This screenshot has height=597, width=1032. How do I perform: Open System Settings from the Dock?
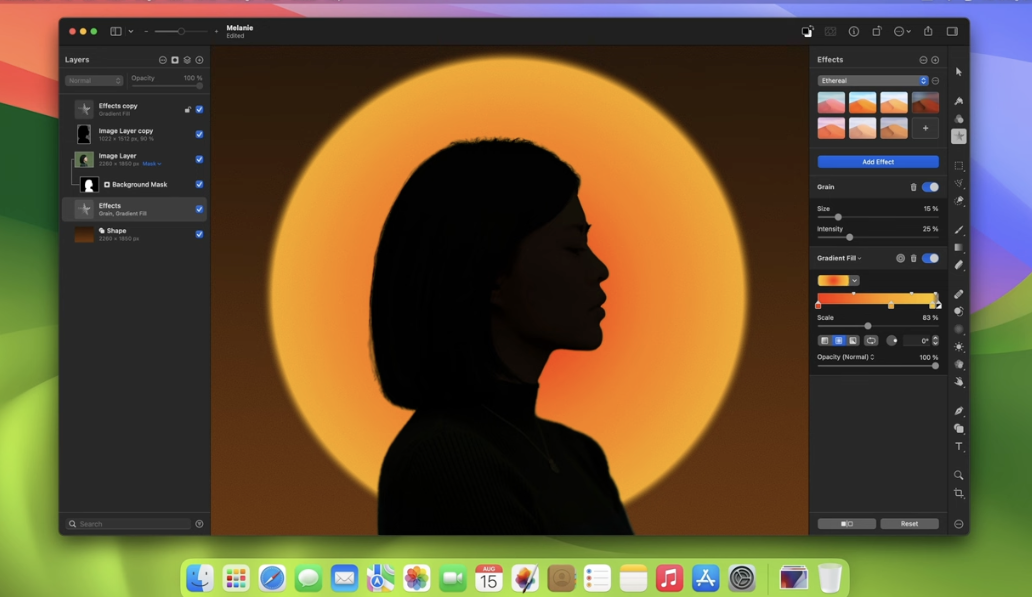coord(742,578)
